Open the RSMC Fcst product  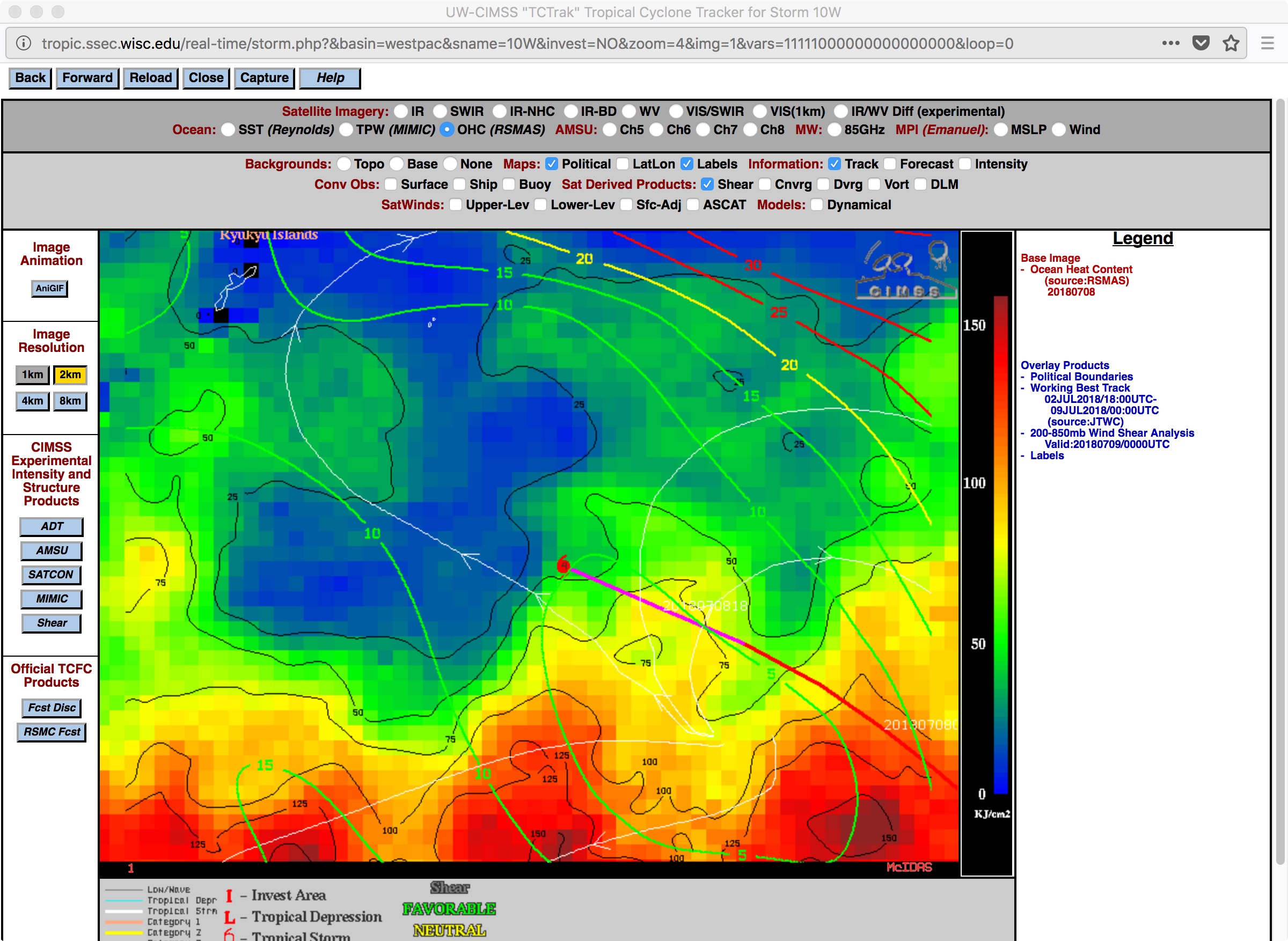coord(52,732)
